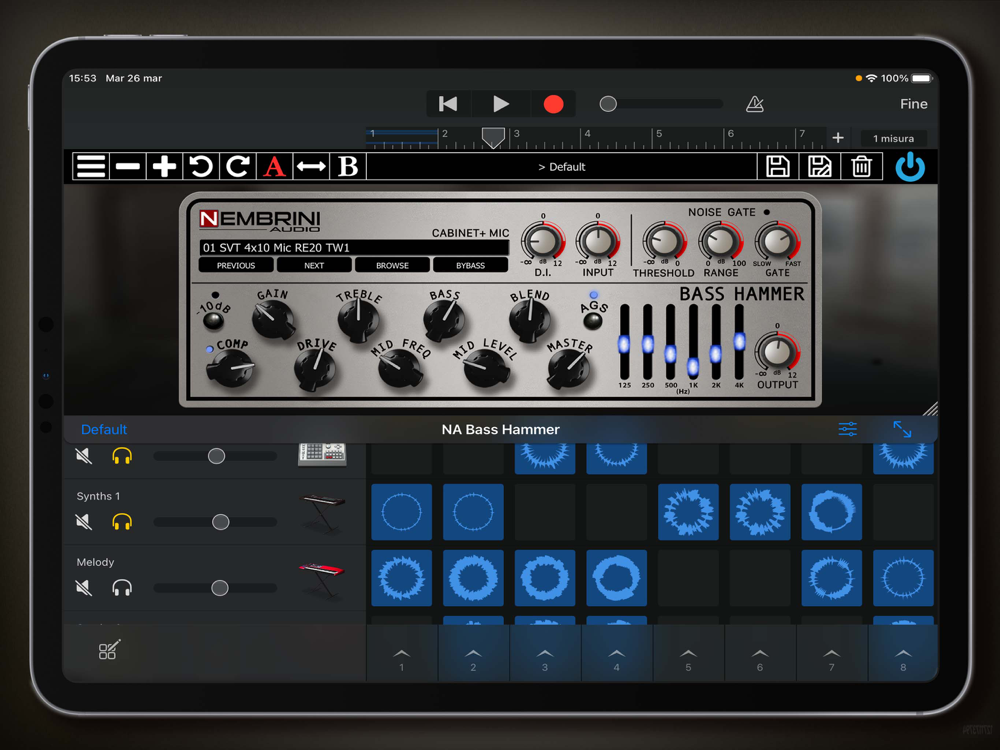This screenshot has height=750, width=1000.
Task: Click the MID LEVEL knob
Action: [x=485, y=368]
